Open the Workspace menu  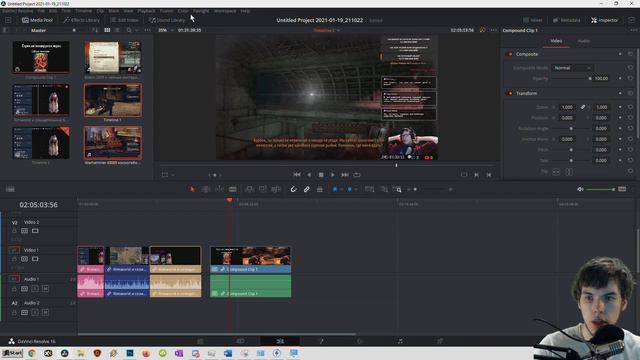pyautogui.click(x=225, y=11)
